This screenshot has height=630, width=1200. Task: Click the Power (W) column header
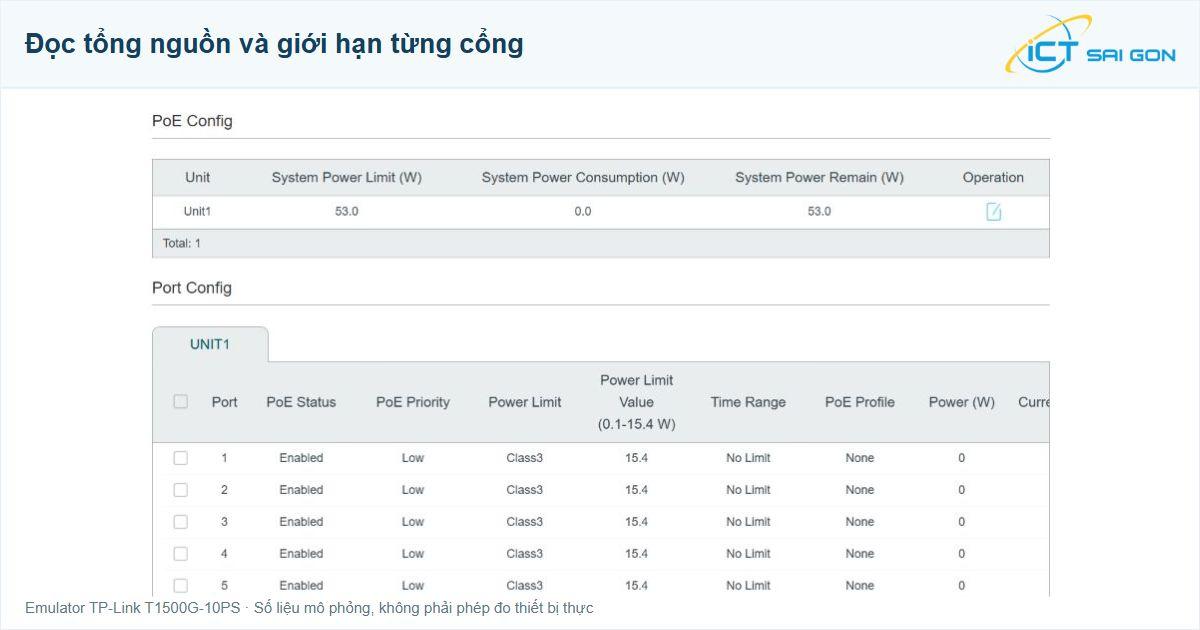pos(962,402)
